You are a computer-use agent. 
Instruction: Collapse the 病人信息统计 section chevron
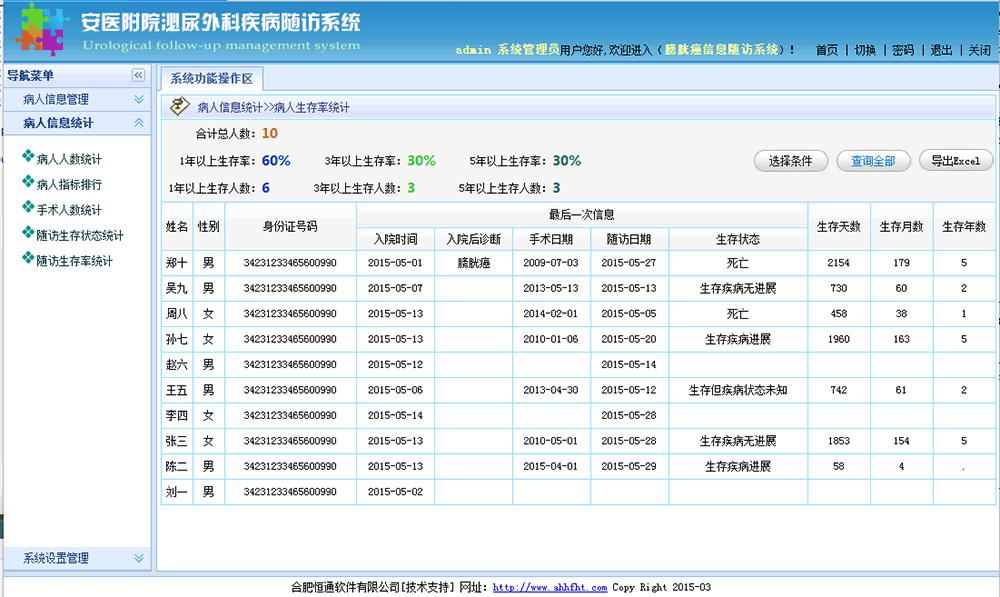(138, 122)
